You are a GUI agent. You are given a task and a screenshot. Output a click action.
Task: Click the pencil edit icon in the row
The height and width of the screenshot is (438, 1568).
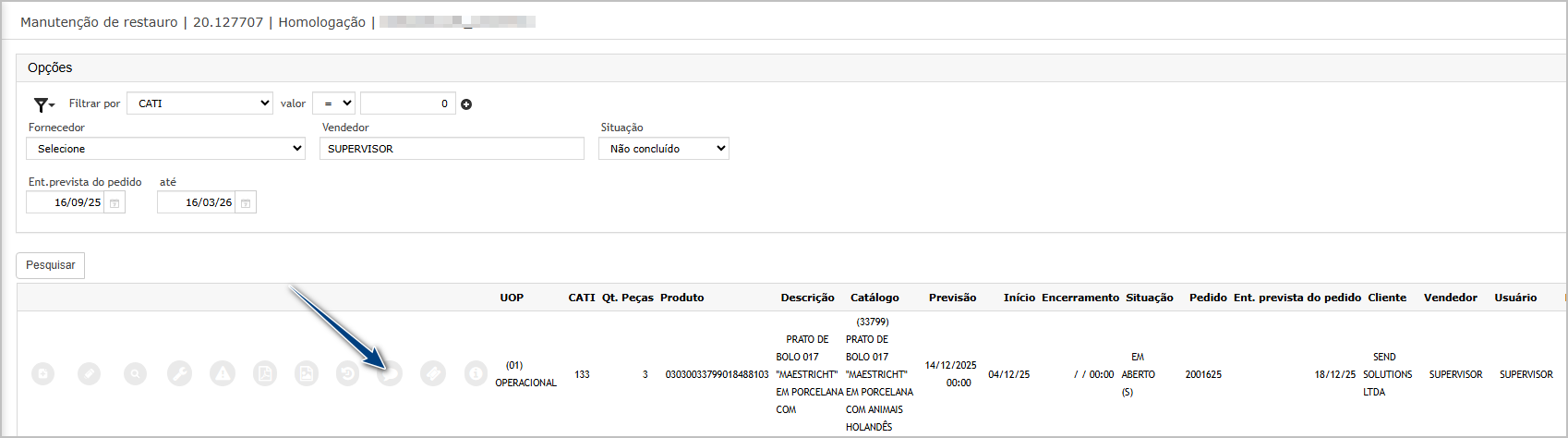coord(89,373)
